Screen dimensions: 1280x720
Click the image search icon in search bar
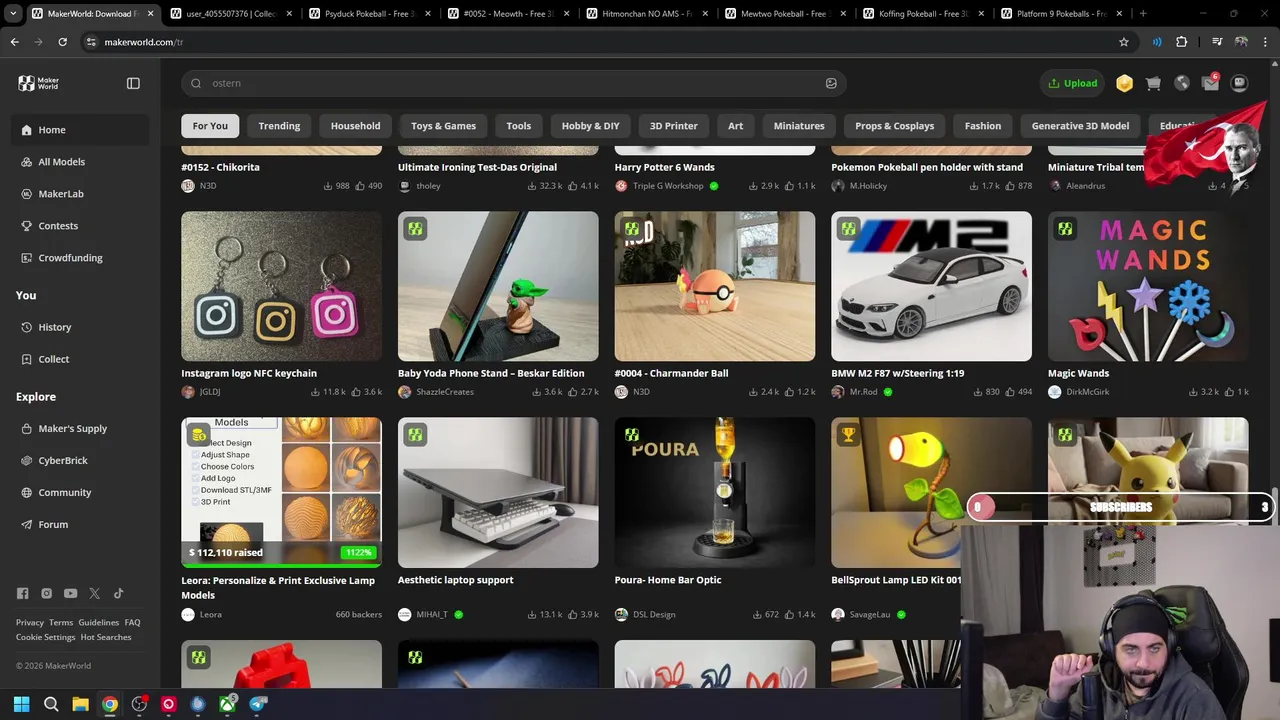tap(831, 83)
